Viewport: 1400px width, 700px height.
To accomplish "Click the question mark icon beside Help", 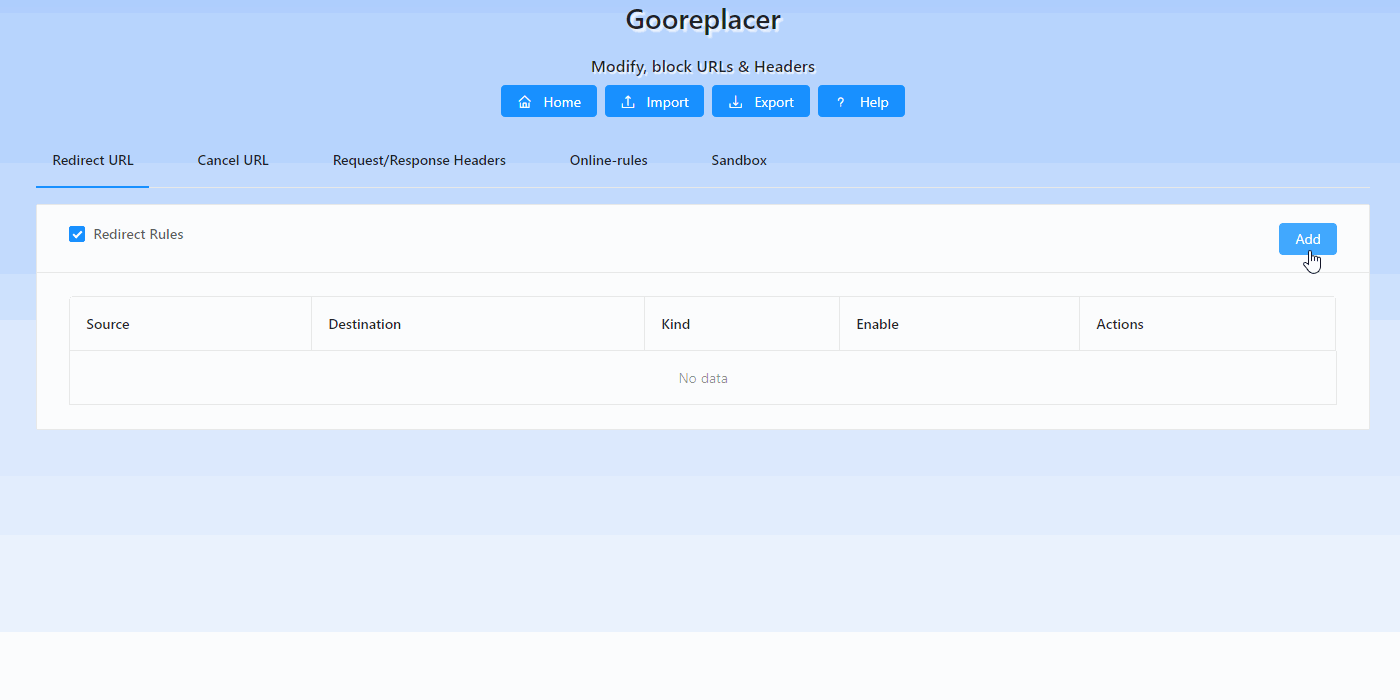I will (841, 102).
